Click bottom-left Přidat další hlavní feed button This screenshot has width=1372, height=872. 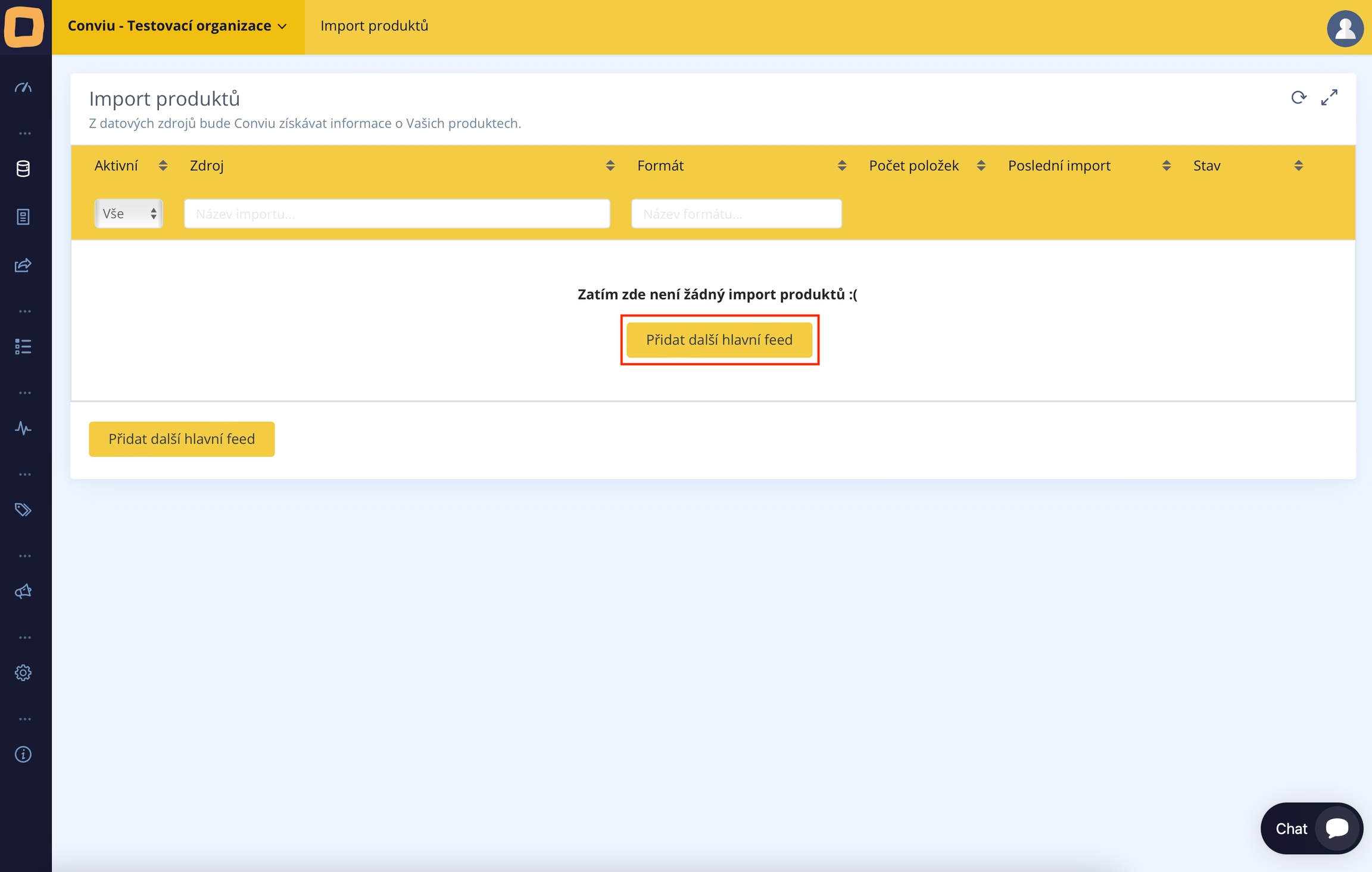point(182,440)
